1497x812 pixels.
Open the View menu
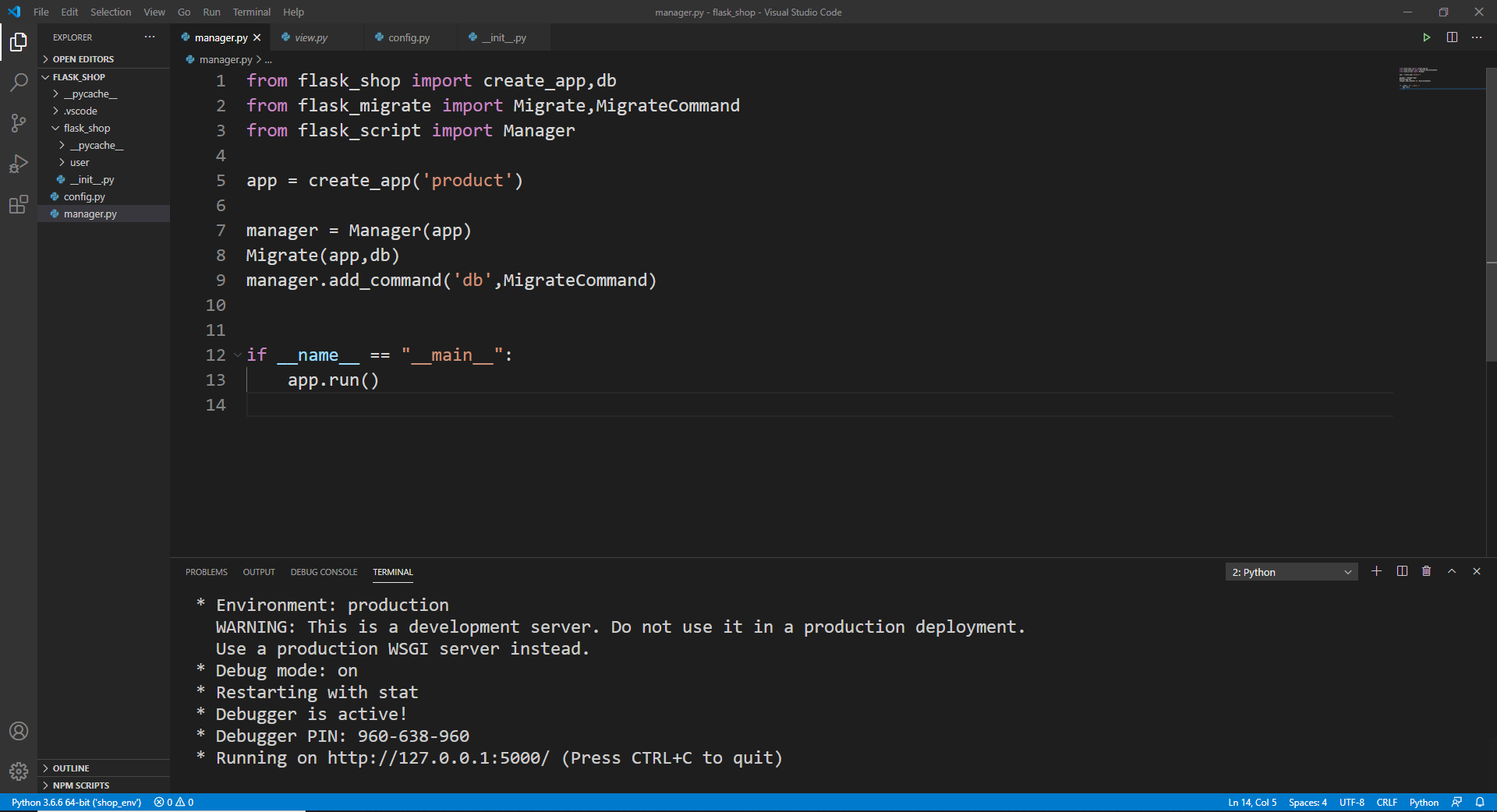point(154,12)
